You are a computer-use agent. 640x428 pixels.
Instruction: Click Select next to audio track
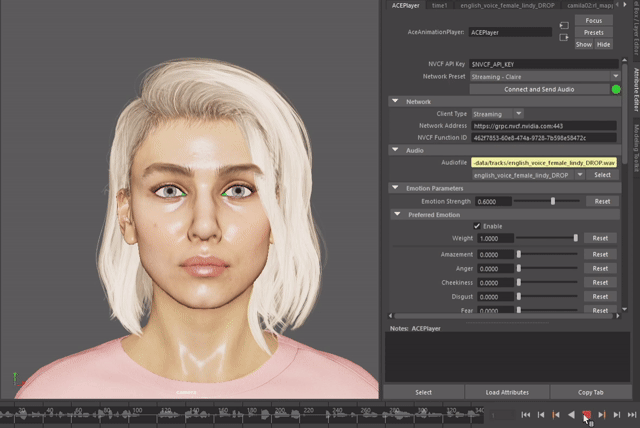point(602,175)
